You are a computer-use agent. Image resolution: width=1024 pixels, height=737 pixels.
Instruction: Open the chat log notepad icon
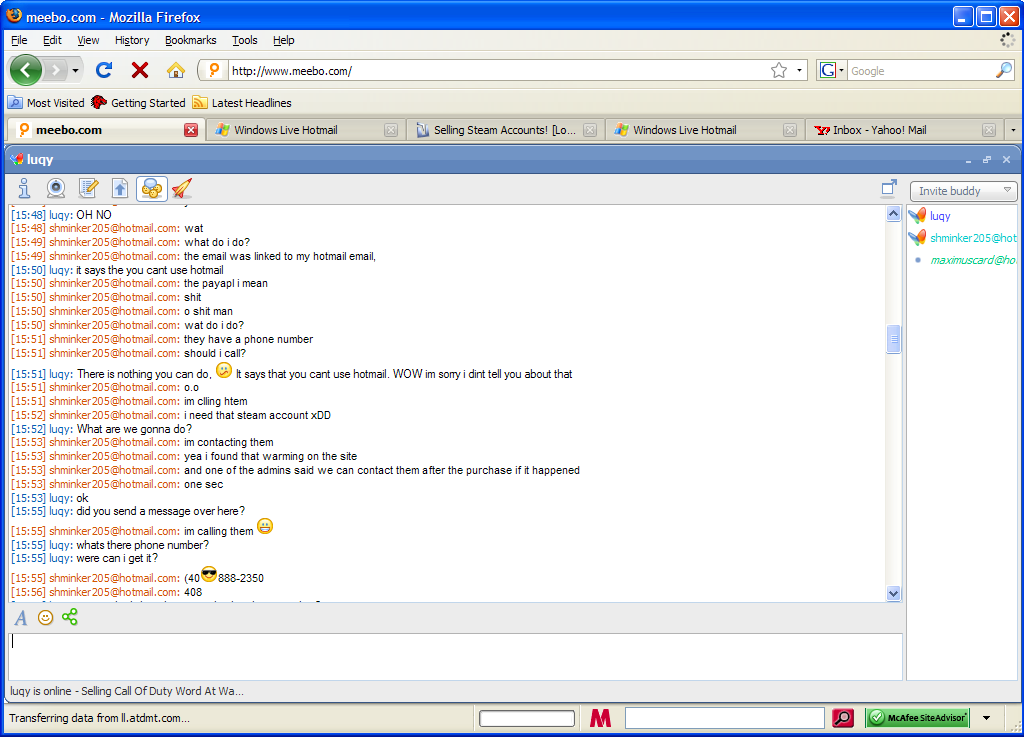[x=88, y=189]
